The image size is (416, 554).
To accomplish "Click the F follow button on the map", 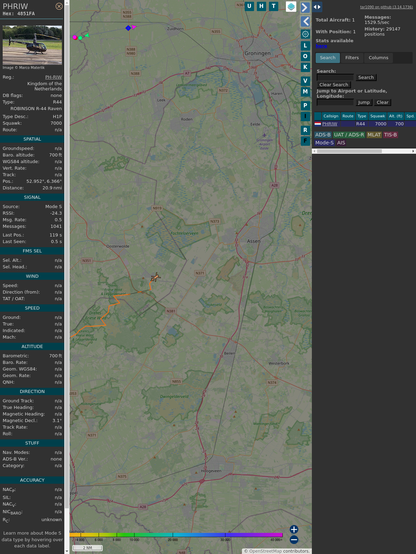I will pyautogui.click(x=305, y=141).
